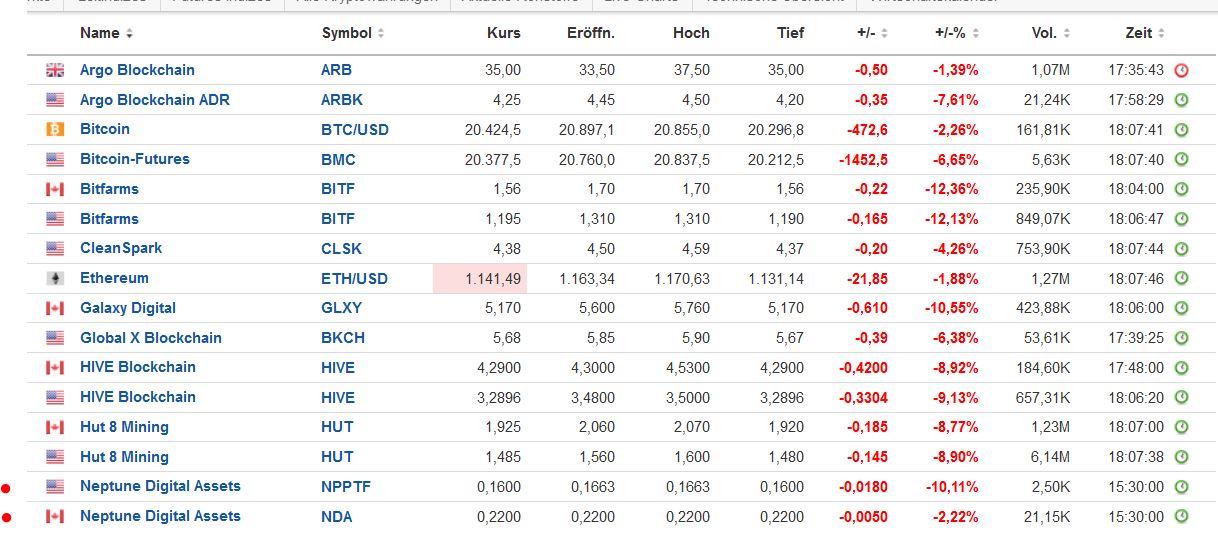The image size is (1218, 535).
Task: Click the Canadian flag next to Galaxy Digital
Action: (x=54, y=308)
